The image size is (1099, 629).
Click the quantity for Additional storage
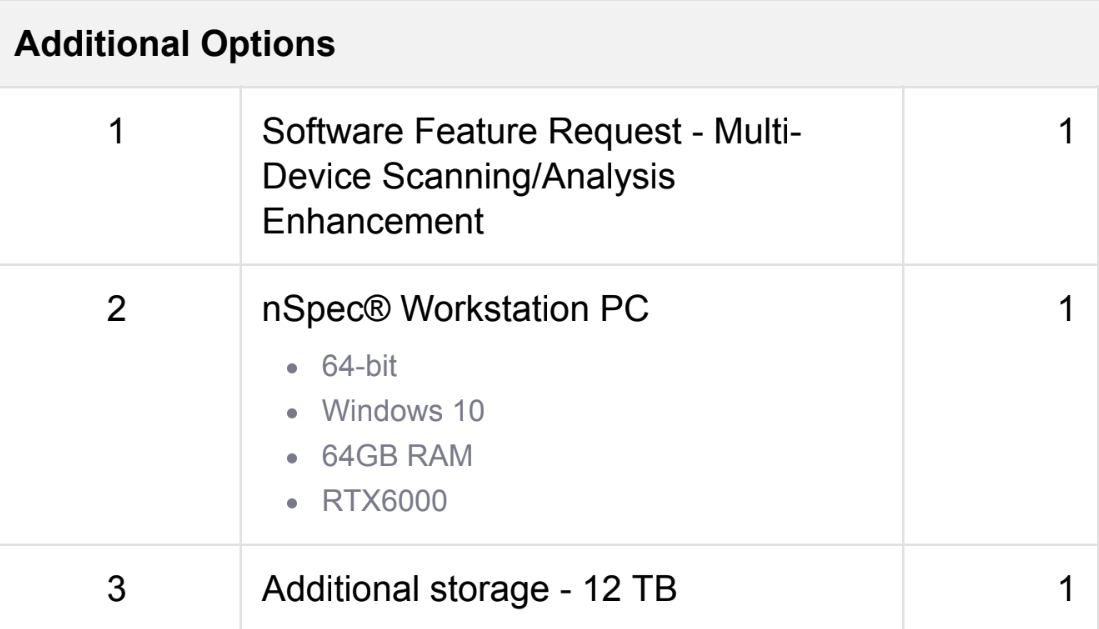point(1064,589)
